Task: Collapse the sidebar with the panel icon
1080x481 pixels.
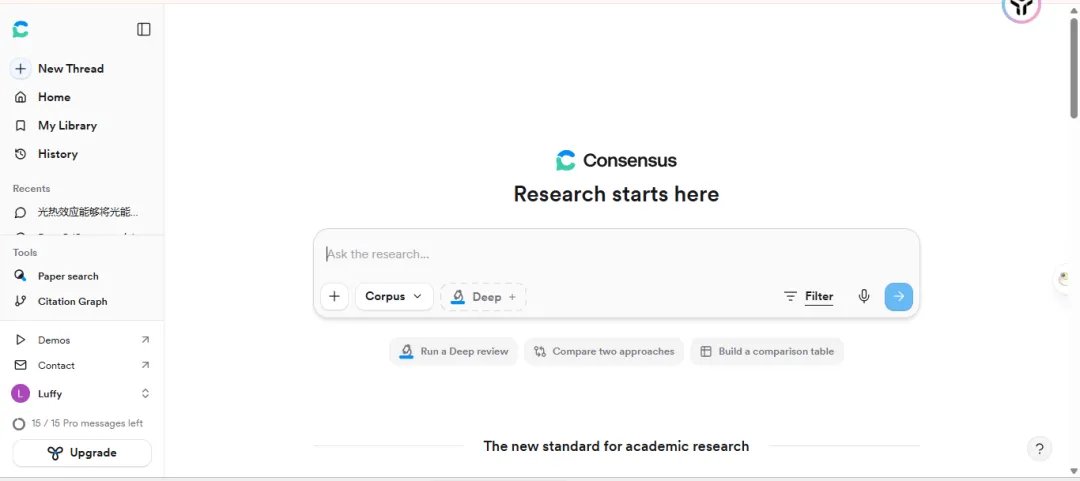Action: tap(143, 29)
